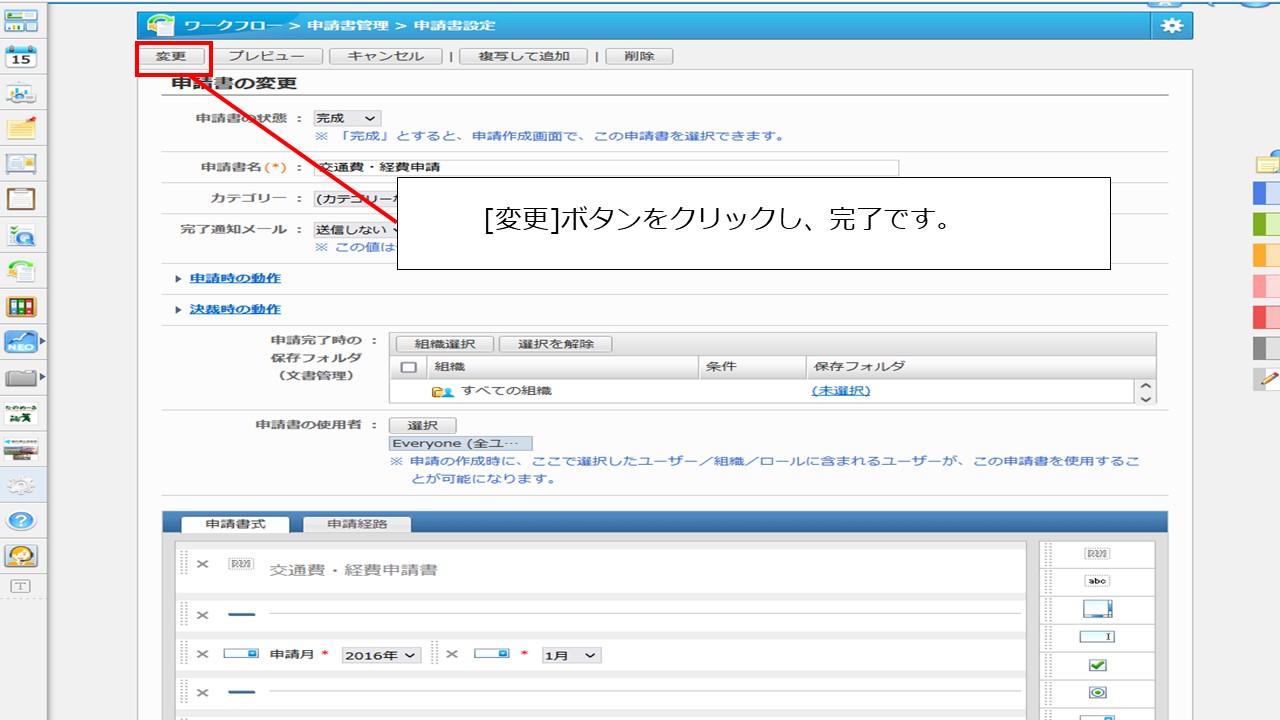The width and height of the screenshot is (1280, 720).
Task: Open the calendar icon in left sidebar
Action: click(x=21, y=56)
